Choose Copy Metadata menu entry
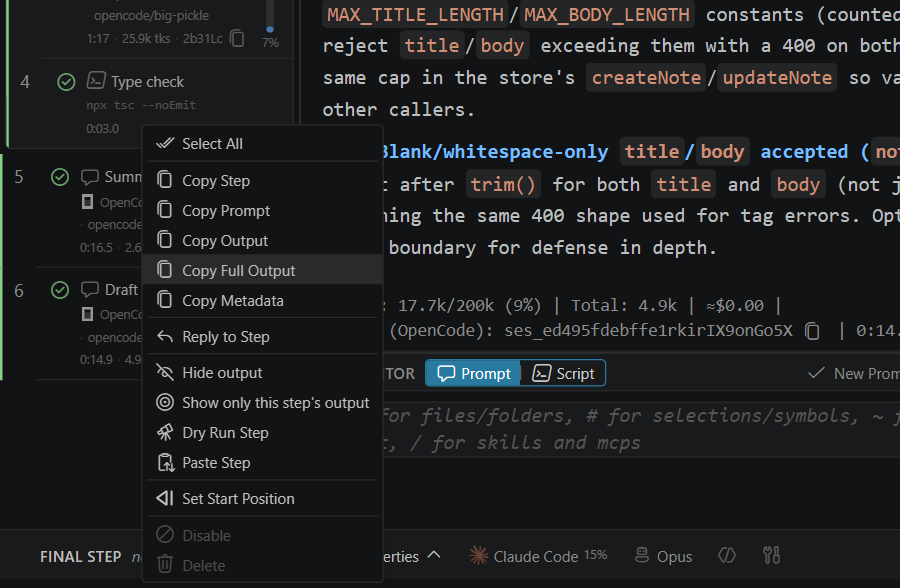 [263, 300]
